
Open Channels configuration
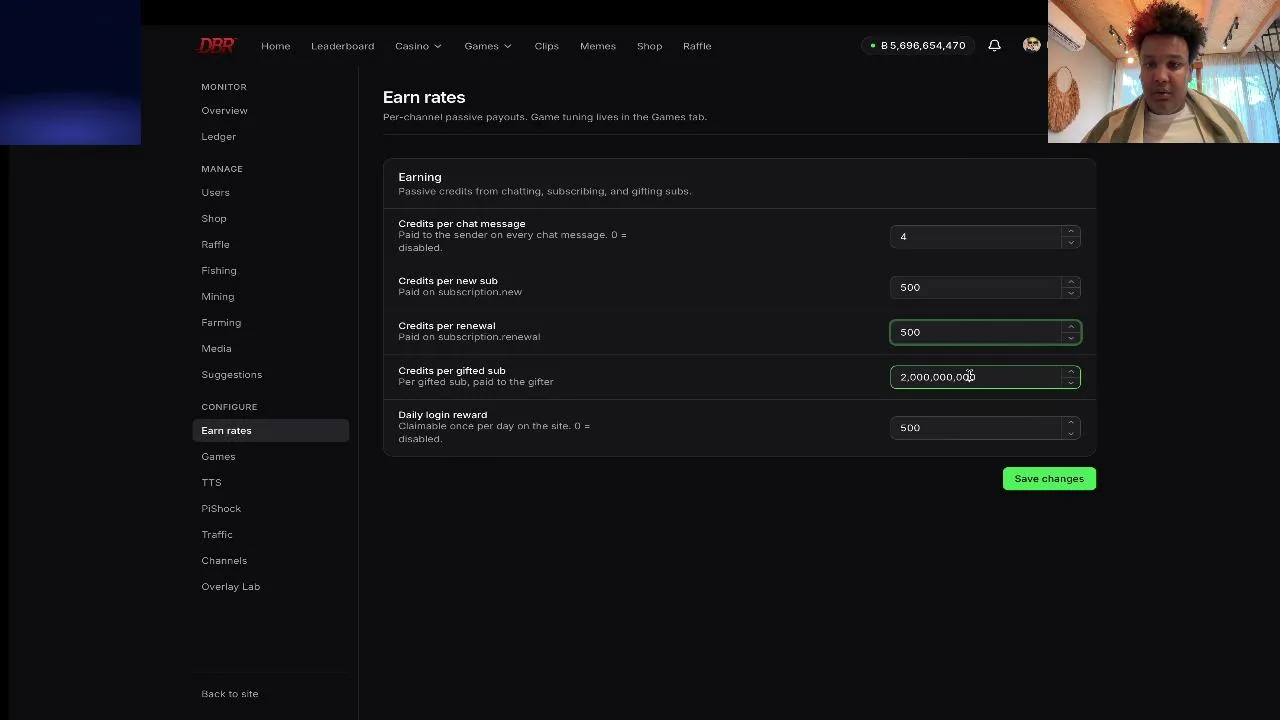224,560
